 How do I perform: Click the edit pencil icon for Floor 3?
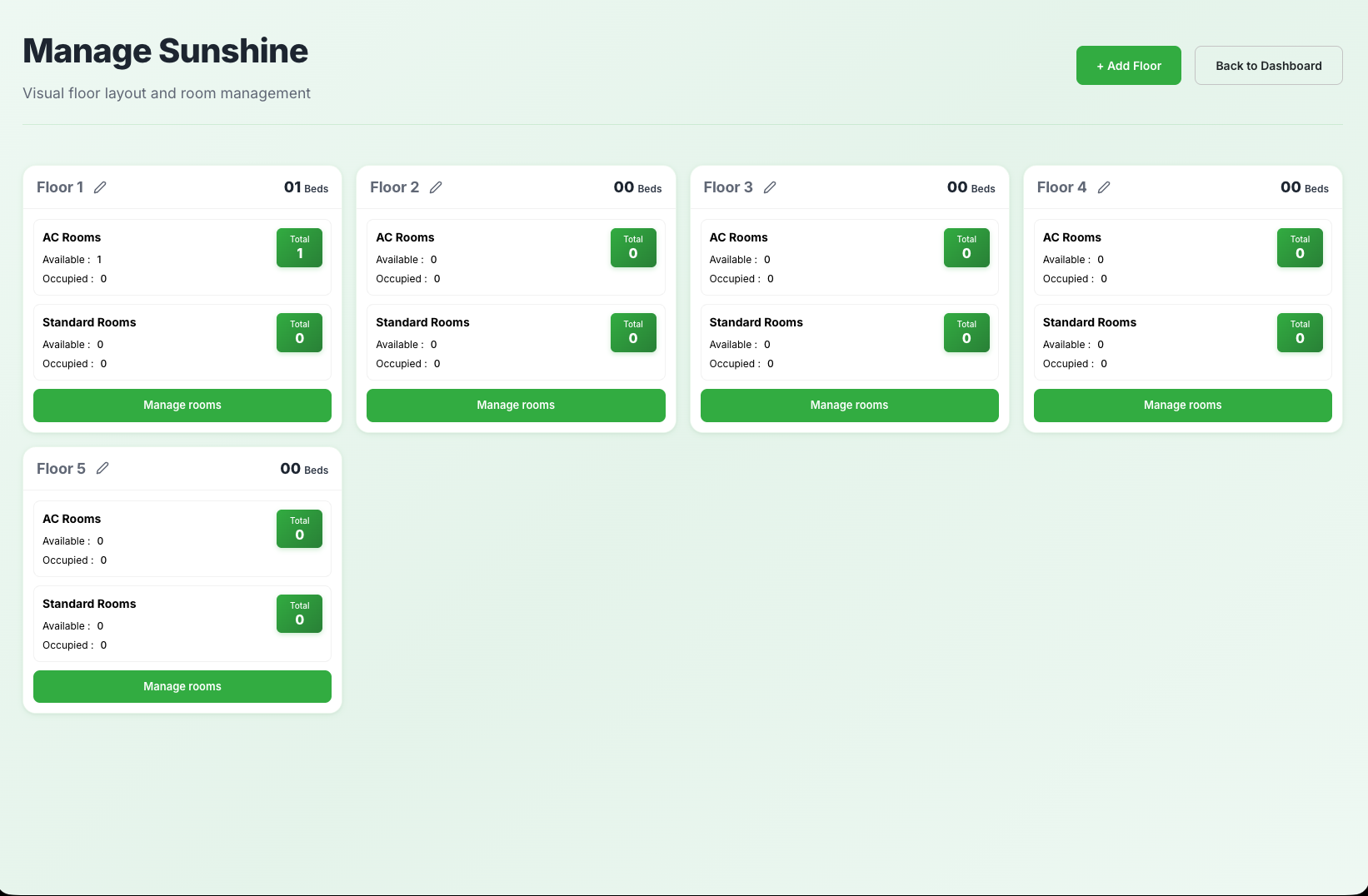click(770, 187)
